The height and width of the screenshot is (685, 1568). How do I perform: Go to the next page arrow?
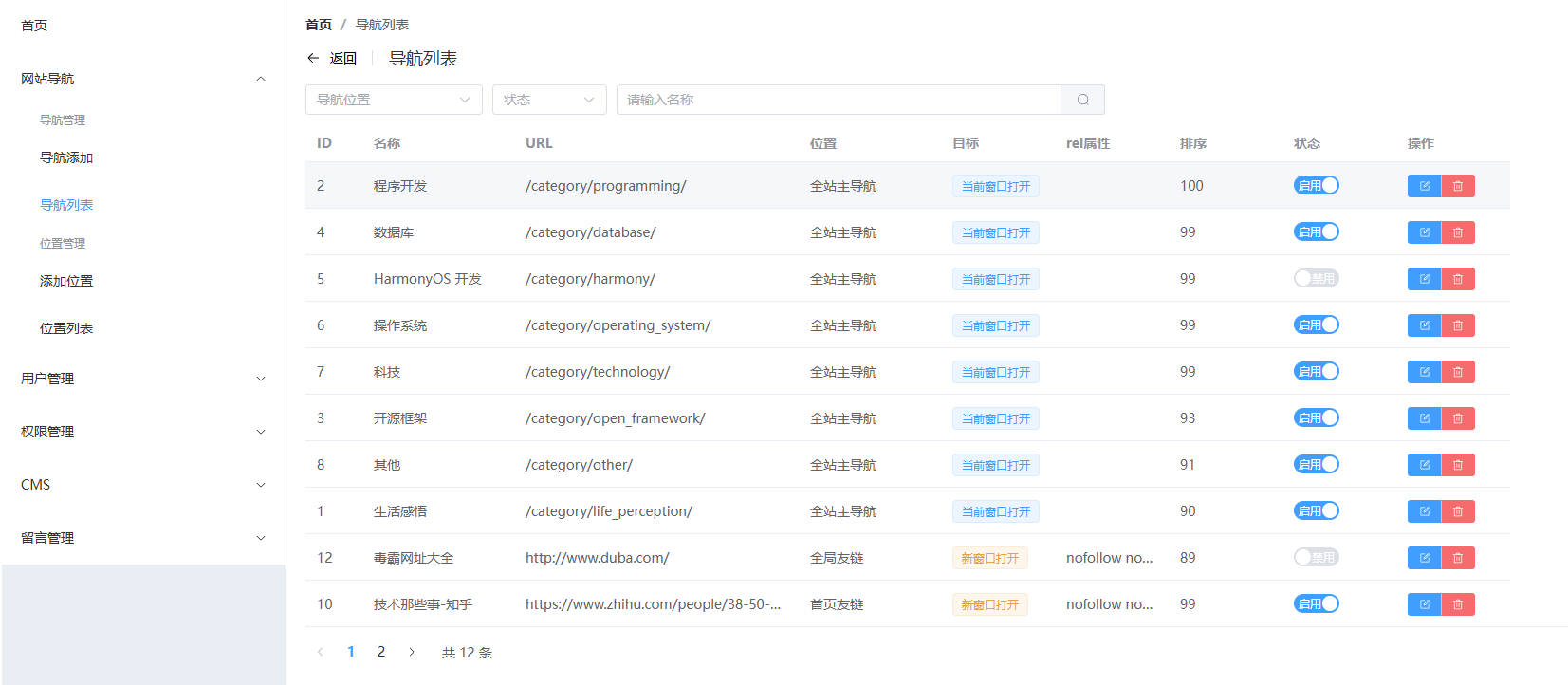pos(412,652)
